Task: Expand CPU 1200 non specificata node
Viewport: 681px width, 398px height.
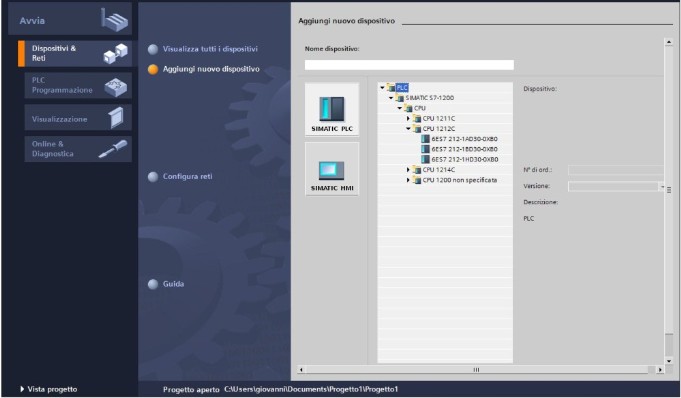Action: [x=408, y=180]
